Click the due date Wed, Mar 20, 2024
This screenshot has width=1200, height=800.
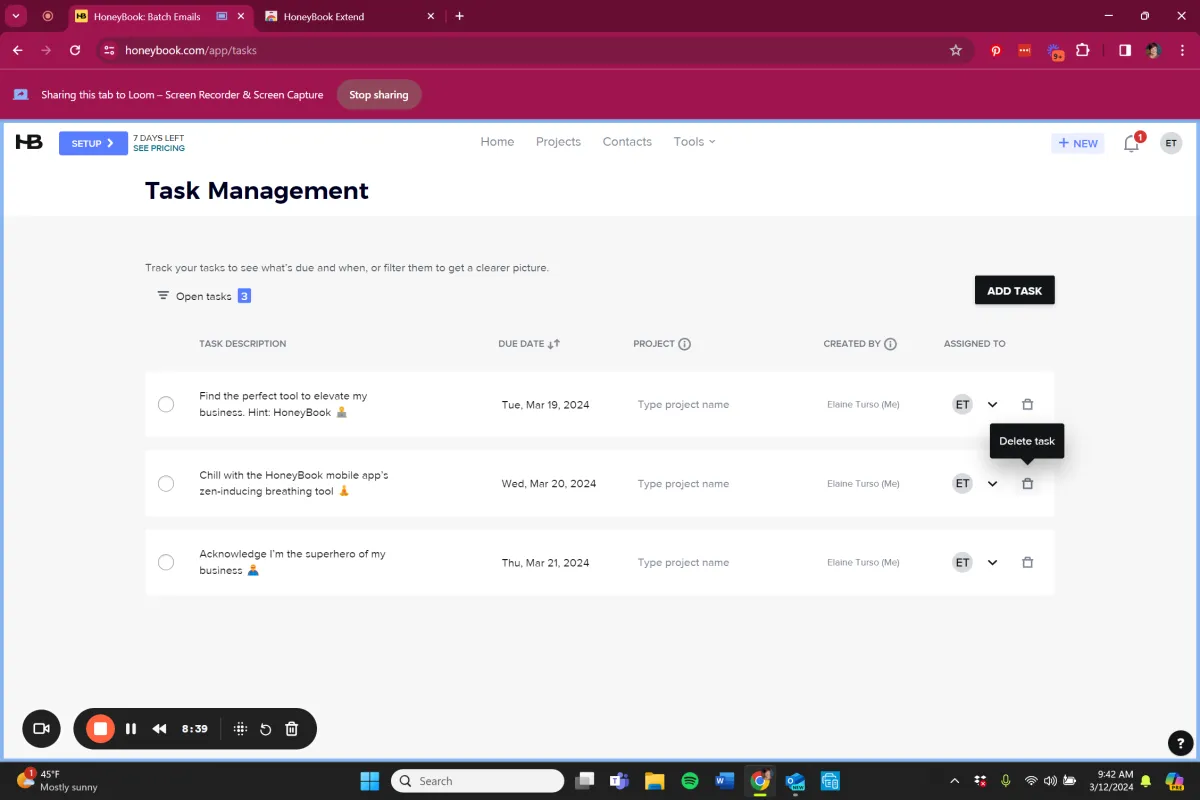click(548, 484)
